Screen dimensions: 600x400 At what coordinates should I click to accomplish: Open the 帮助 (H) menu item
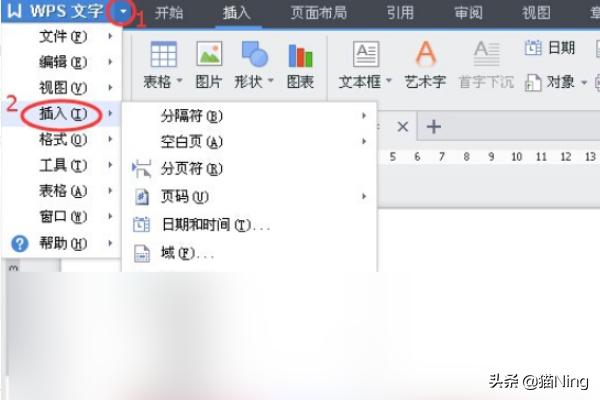pos(63,243)
